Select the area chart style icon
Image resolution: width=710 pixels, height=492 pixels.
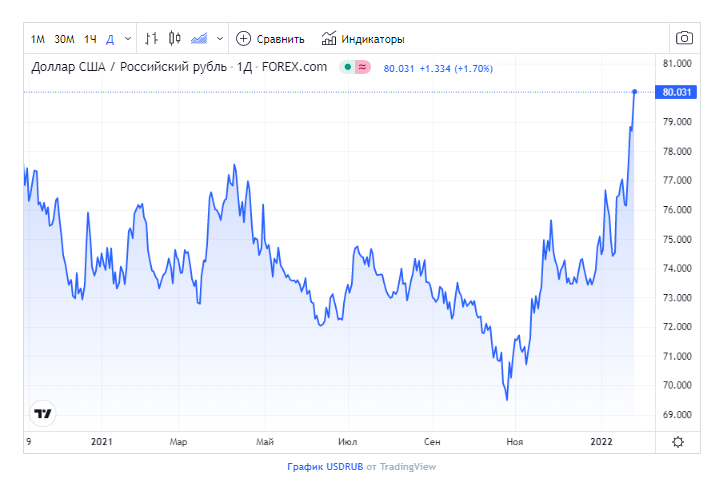[199, 39]
